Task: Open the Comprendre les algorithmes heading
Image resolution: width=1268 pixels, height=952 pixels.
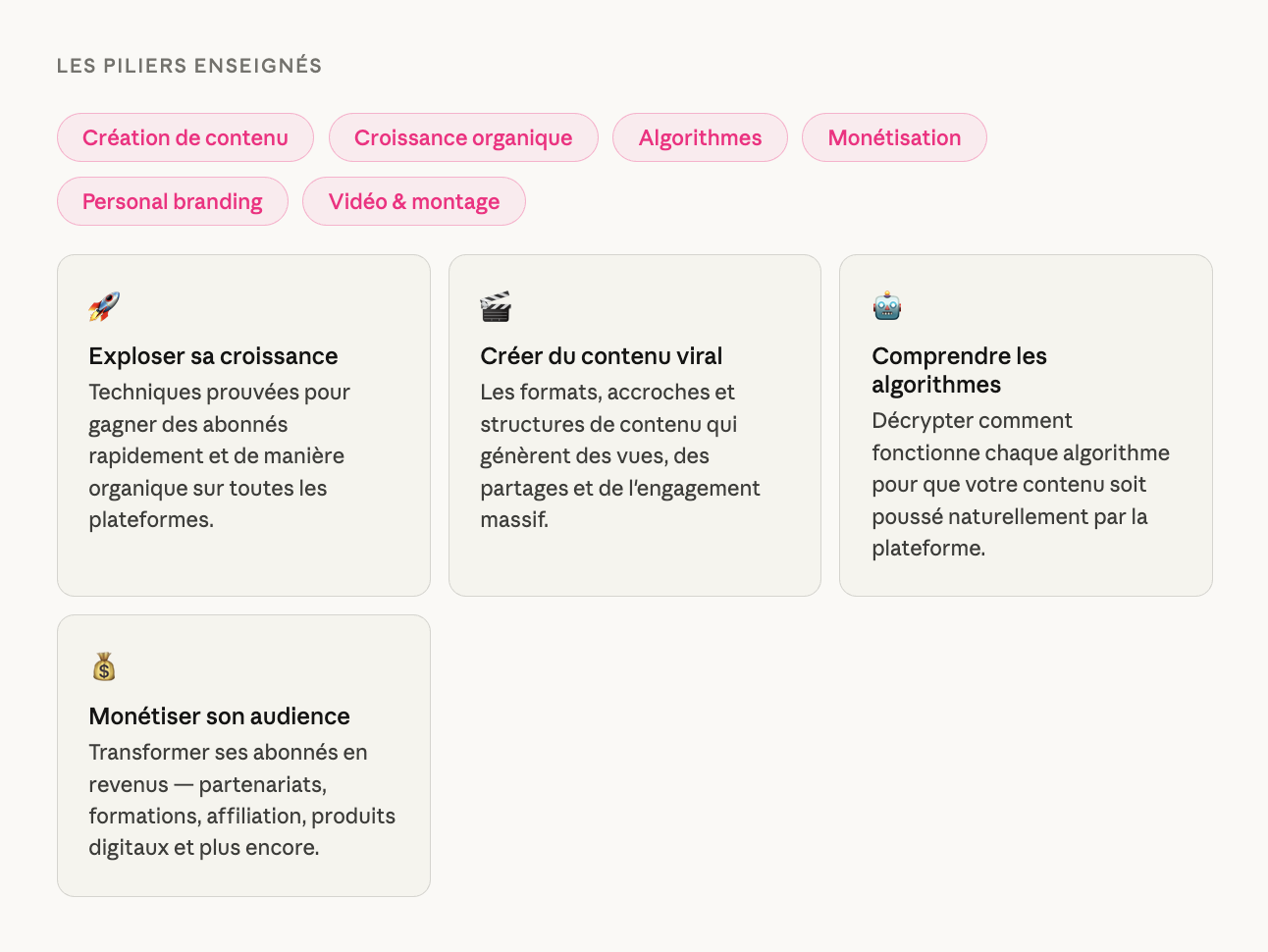Action: pyautogui.click(x=959, y=370)
